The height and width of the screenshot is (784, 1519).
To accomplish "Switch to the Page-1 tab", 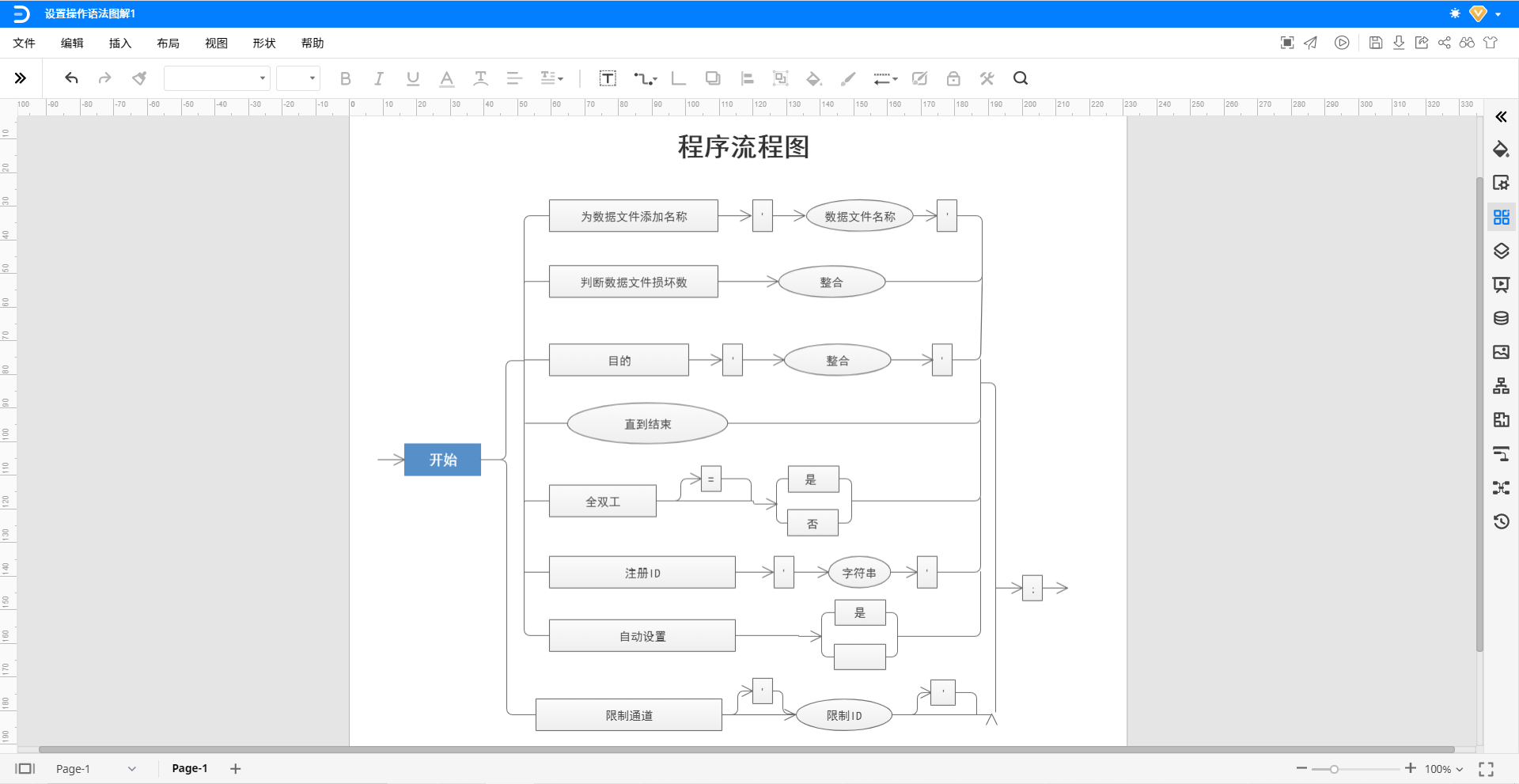I will point(189,768).
